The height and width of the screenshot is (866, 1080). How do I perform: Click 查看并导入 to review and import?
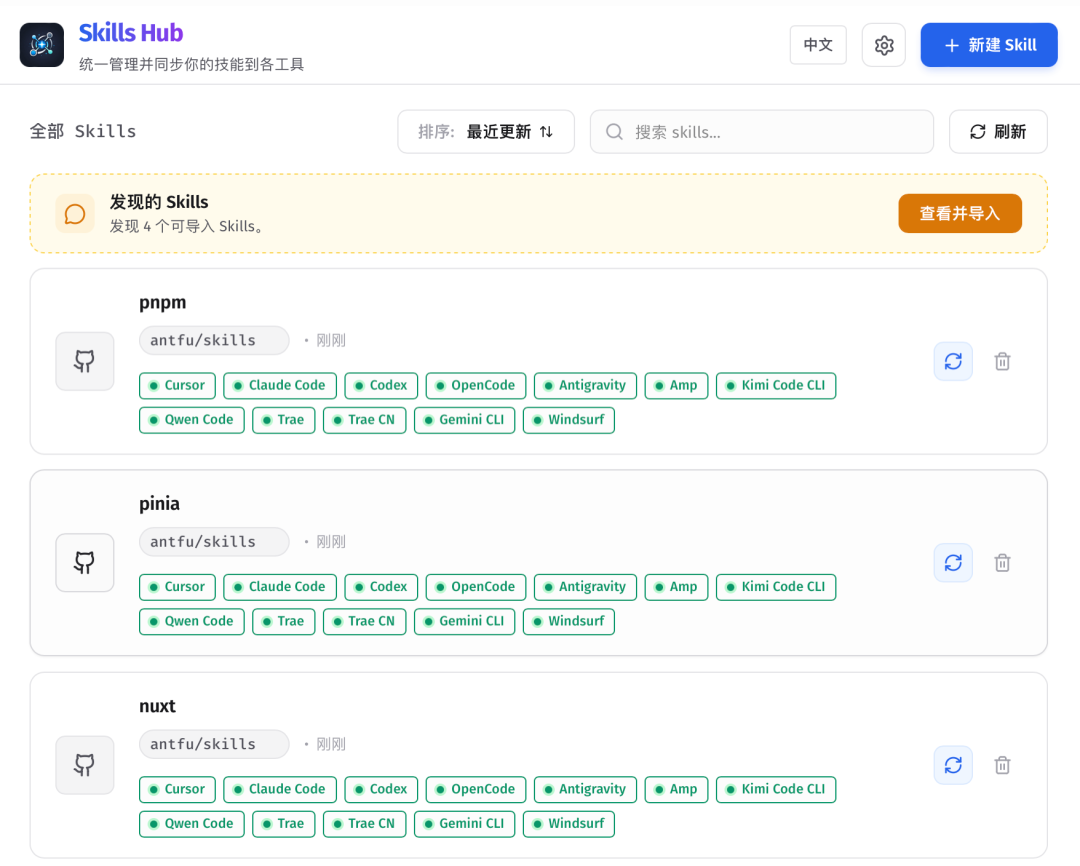(x=960, y=214)
